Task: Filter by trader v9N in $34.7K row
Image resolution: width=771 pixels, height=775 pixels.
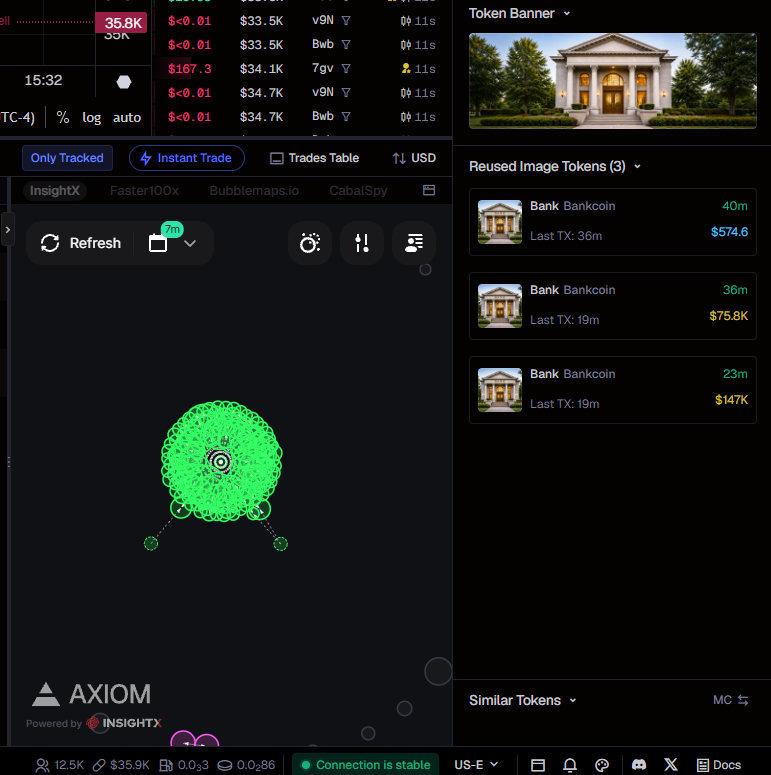Action: coord(346,92)
